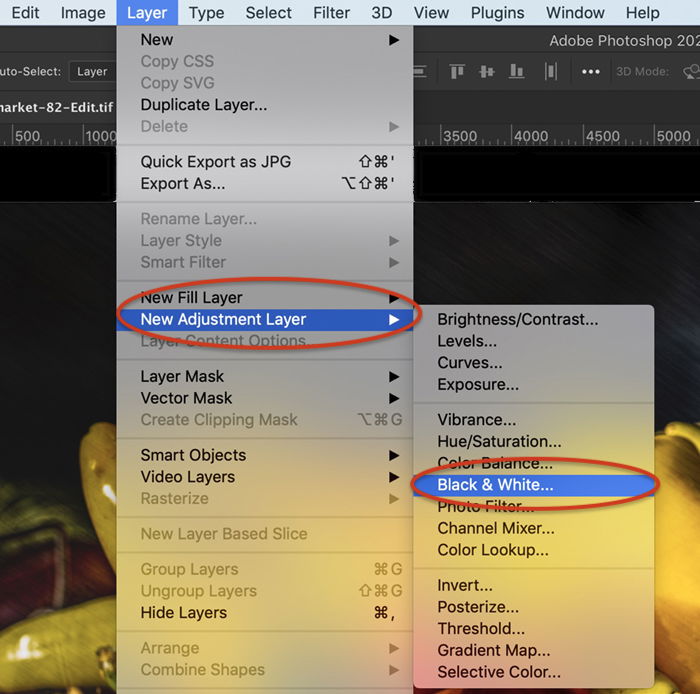
Task: Select Invert... adjustment
Action: point(533,586)
